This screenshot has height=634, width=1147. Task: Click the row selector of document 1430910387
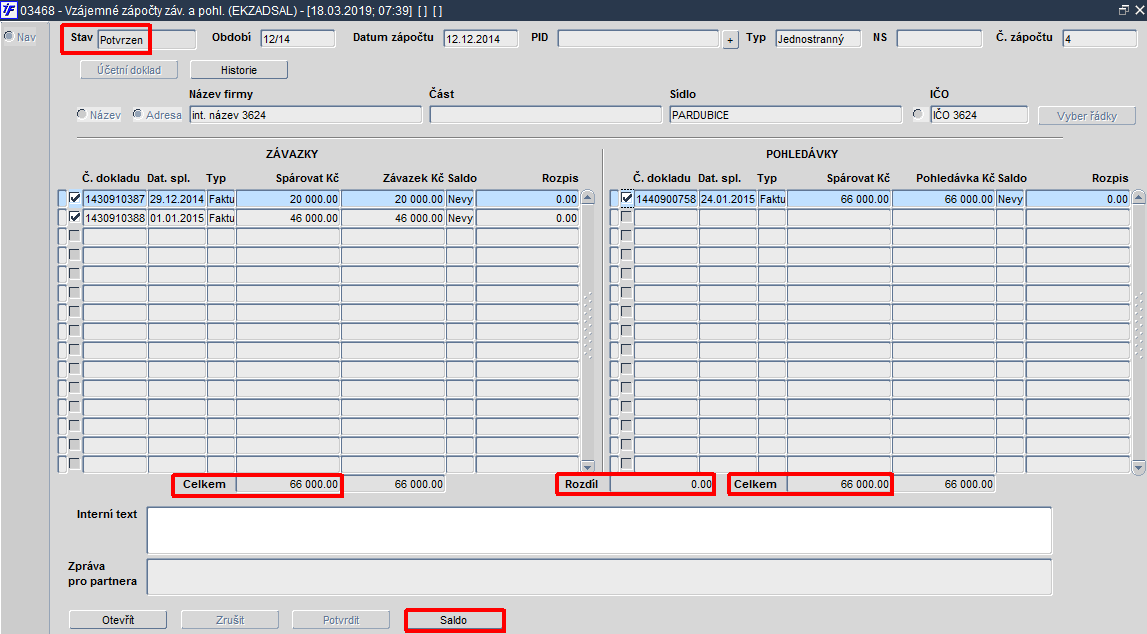point(62,199)
